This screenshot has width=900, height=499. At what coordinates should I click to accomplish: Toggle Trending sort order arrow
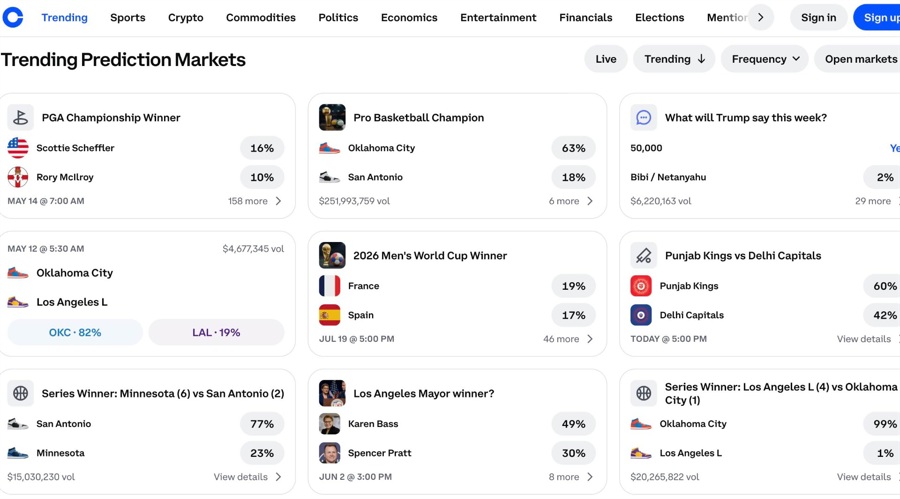click(x=701, y=59)
